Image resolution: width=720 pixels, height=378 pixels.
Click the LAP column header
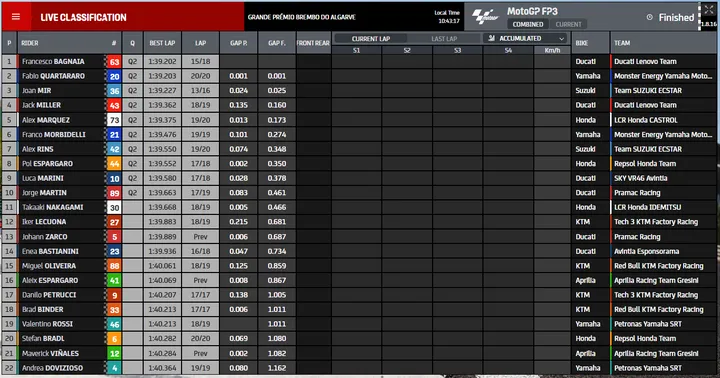pos(200,43)
